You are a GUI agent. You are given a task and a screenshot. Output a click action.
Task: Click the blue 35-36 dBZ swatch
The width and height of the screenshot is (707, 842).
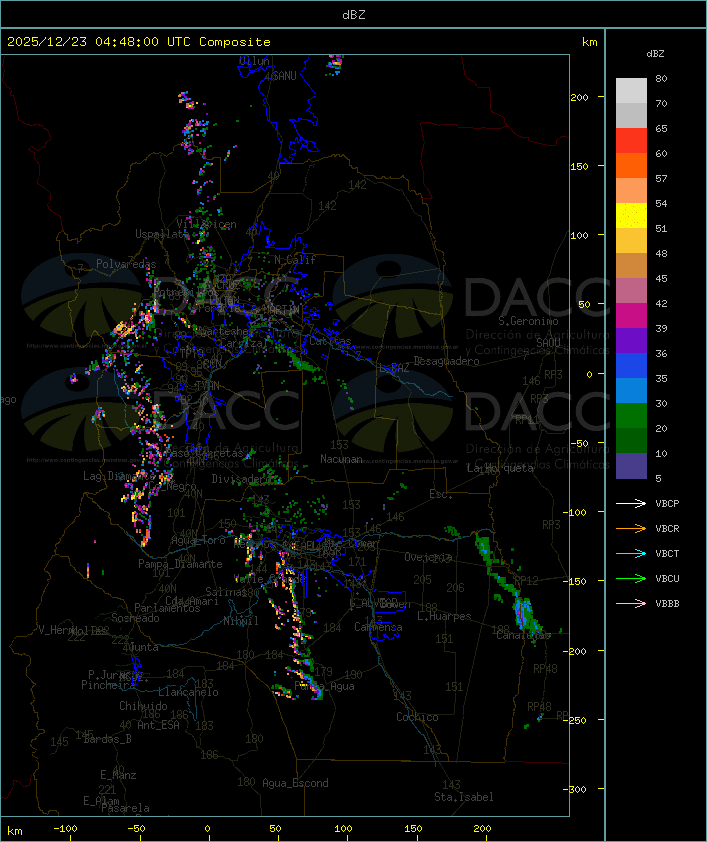click(x=631, y=366)
